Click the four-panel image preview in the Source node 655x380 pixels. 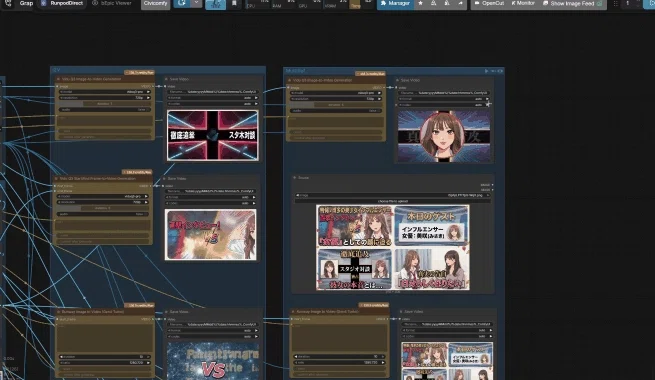click(x=393, y=247)
